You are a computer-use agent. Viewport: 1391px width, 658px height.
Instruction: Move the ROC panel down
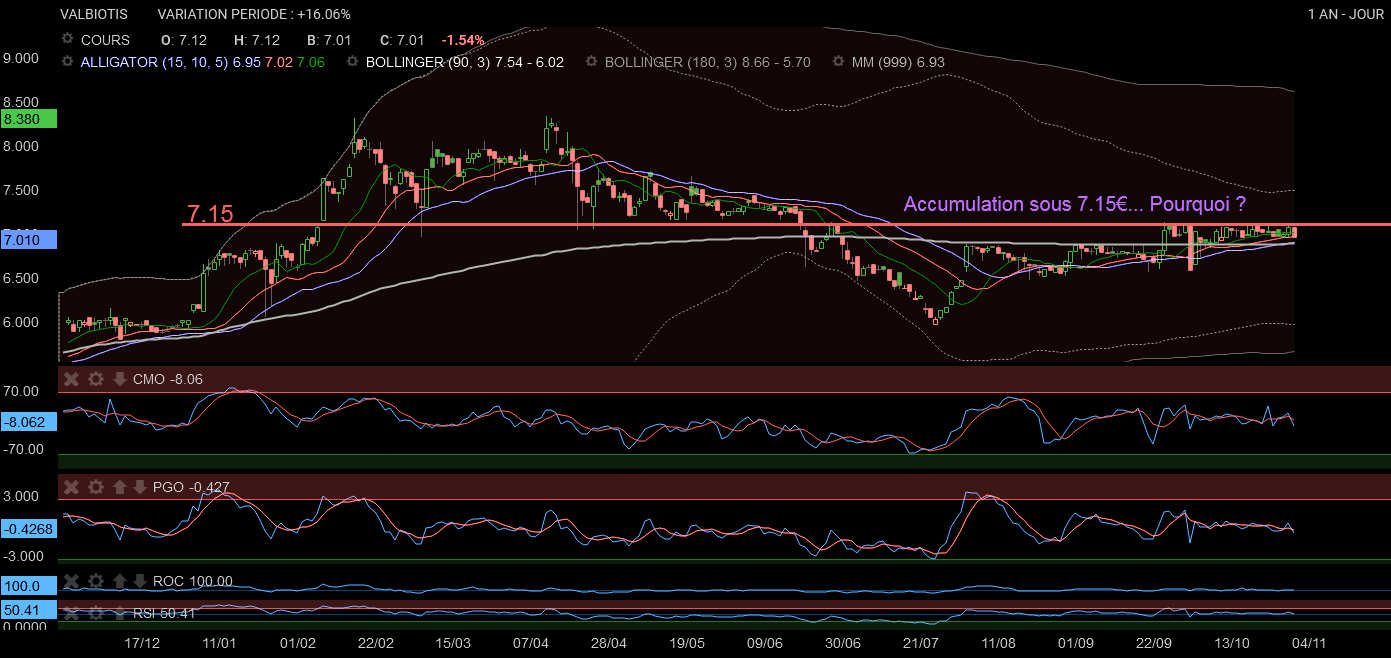click(x=140, y=581)
